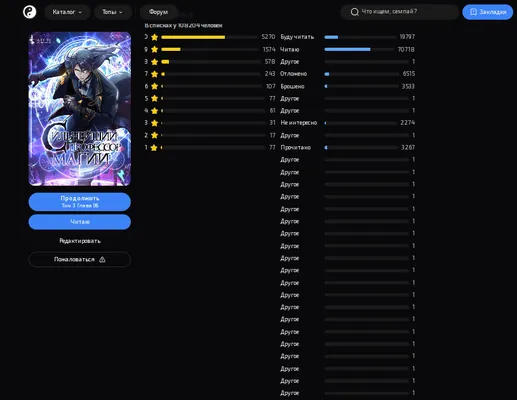This screenshot has height=400, width=517.
Task: Go to the Форум page
Action: coord(158,12)
